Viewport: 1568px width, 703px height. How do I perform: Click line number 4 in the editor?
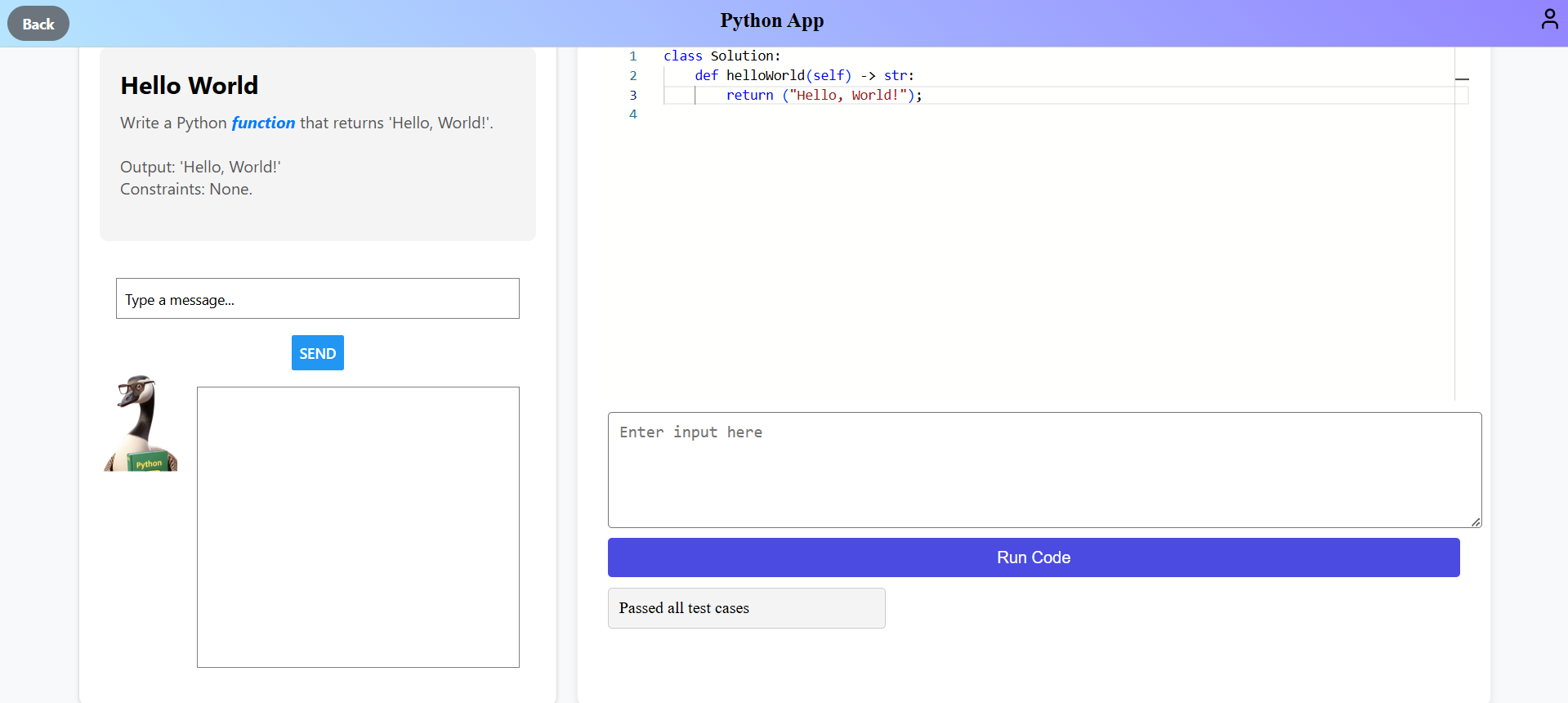click(x=633, y=114)
